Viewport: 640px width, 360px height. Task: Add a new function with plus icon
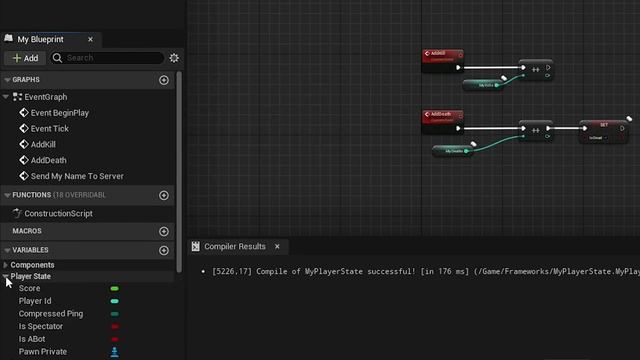(x=164, y=196)
